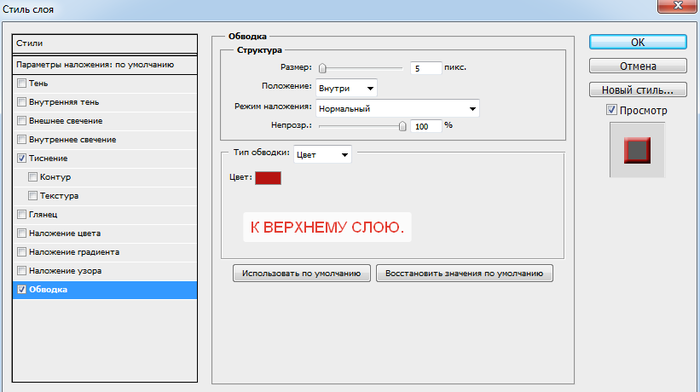Image resolution: width=700 pixels, height=392 pixels.
Task: Enable the Внешнее свечение checkbox
Action: (x=21, y=121)
